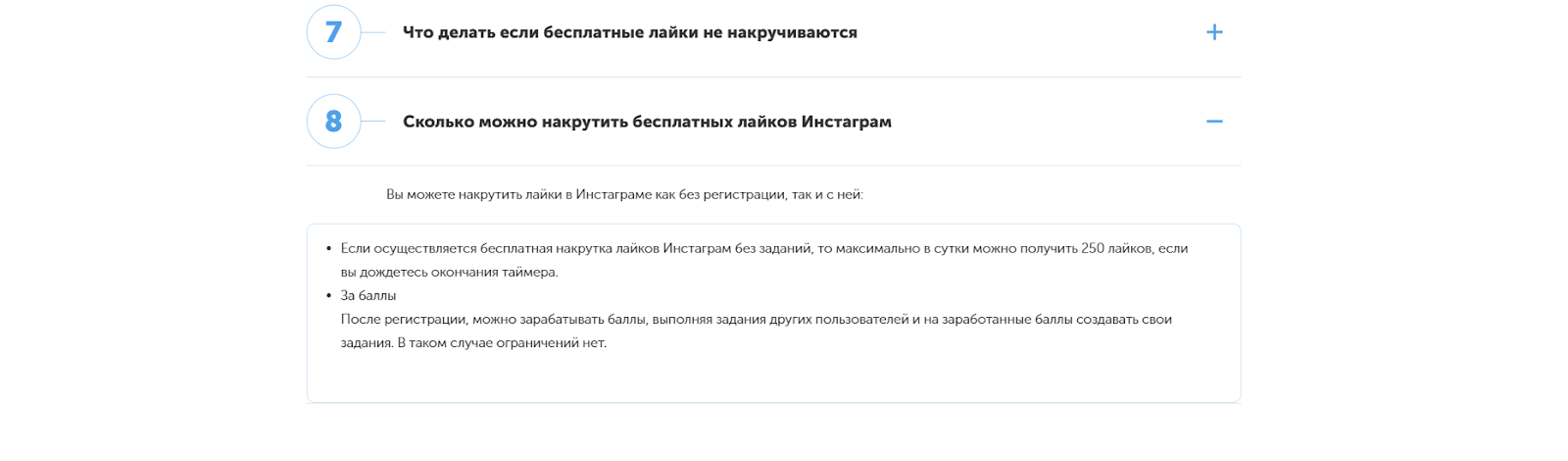Image resolution: width=1568 pixels, height=461 pixels.
Task: Click the line "вы дождетесь окончания таймера."
Action: coord(449,272)
